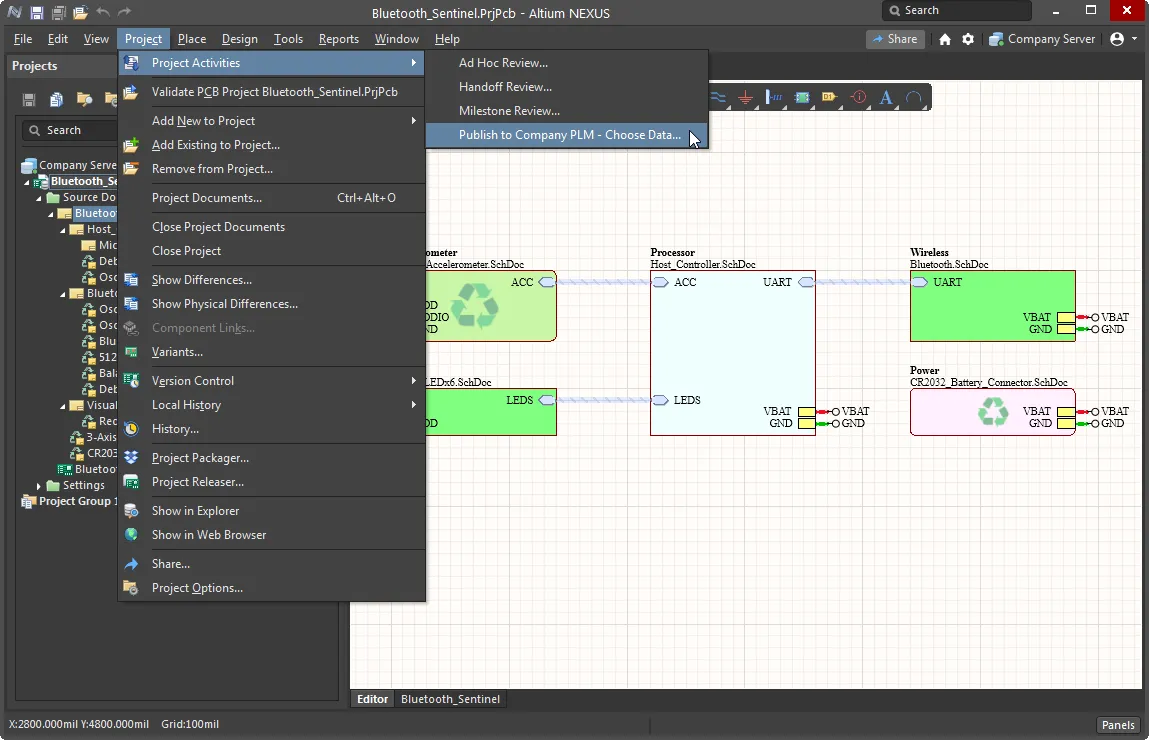Image resolution: width=1149 pixels, height=740 pixels.
Task: Switch to the Bluetooth_Sentinel tab
Action: 450,699
